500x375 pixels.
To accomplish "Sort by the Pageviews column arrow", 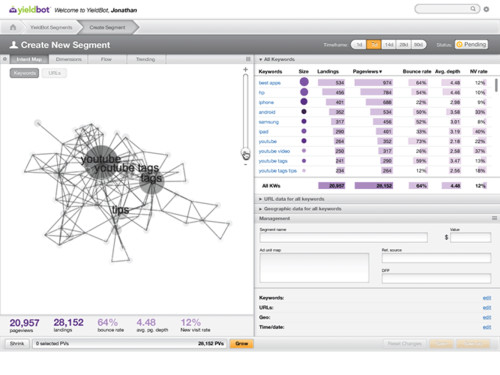I will [380, 71].
